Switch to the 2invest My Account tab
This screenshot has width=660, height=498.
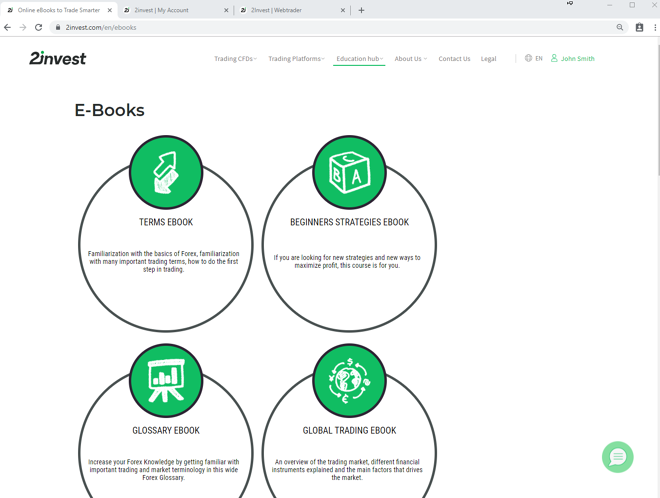coord(176,10)
